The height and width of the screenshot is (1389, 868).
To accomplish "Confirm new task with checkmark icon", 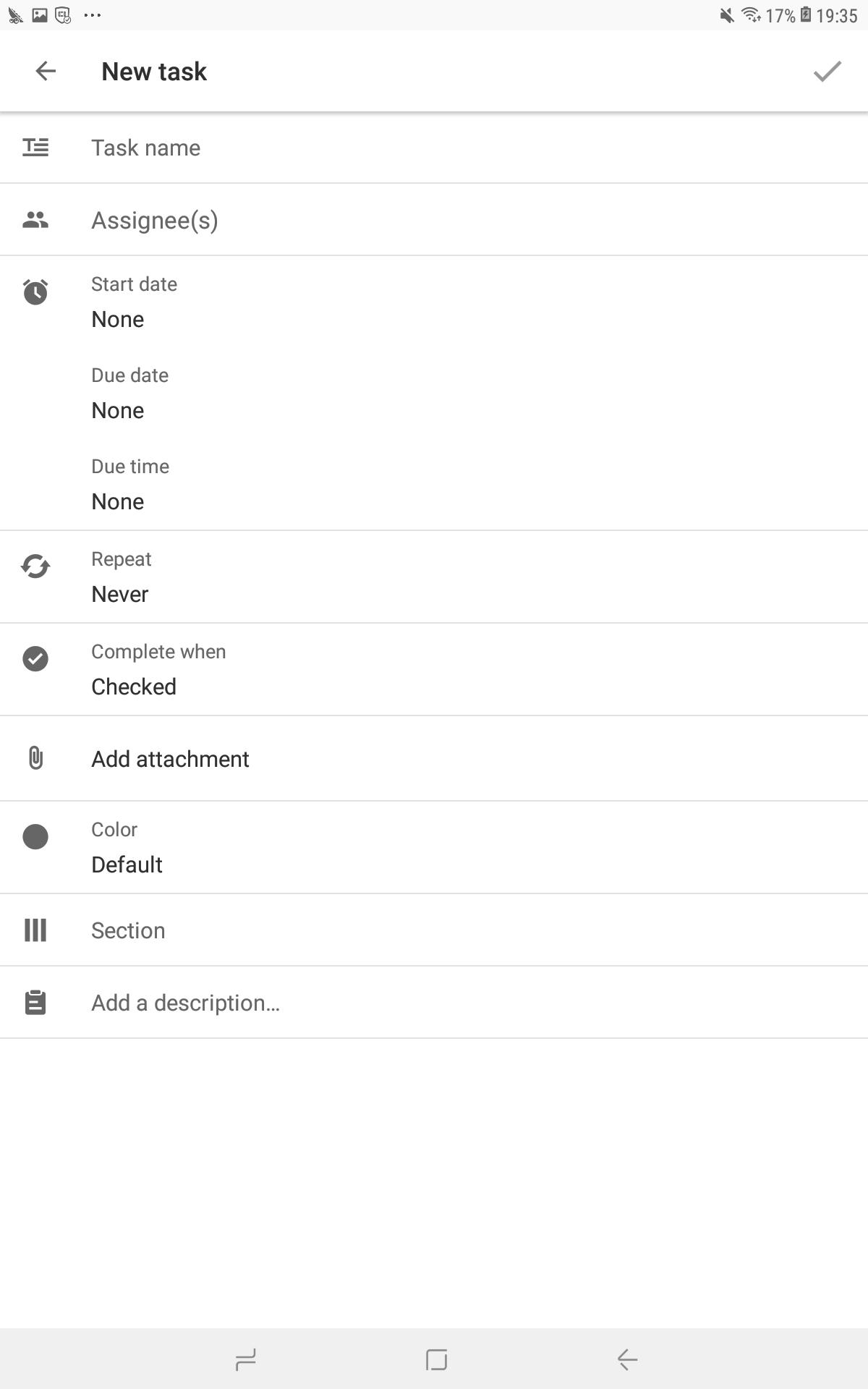I will tap(827, 71).
